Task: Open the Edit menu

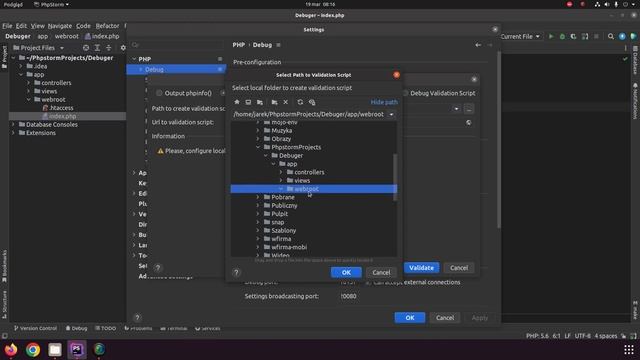Action: (21, 26)
